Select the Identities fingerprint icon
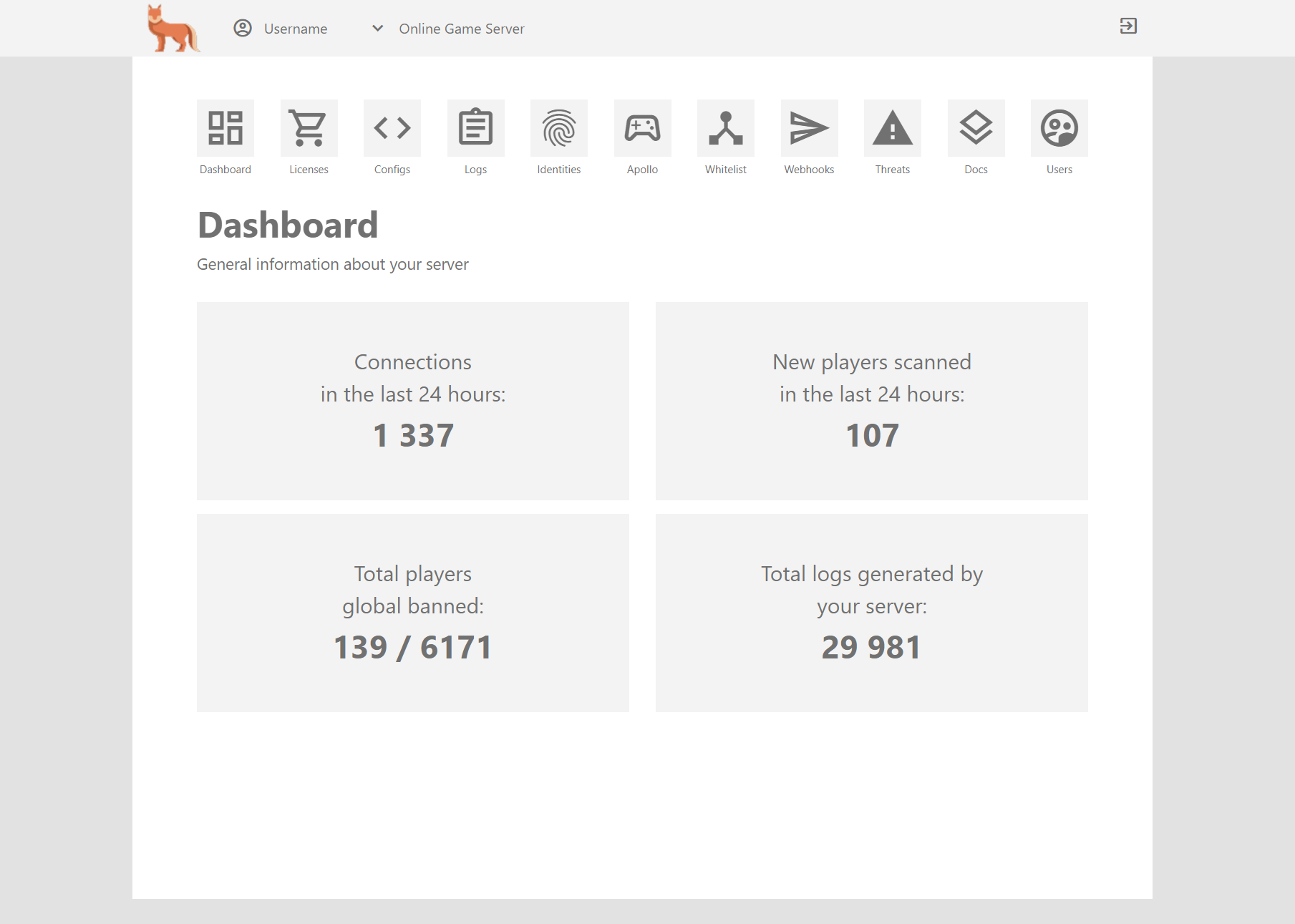1295x924 pixels. click(559, 128)
